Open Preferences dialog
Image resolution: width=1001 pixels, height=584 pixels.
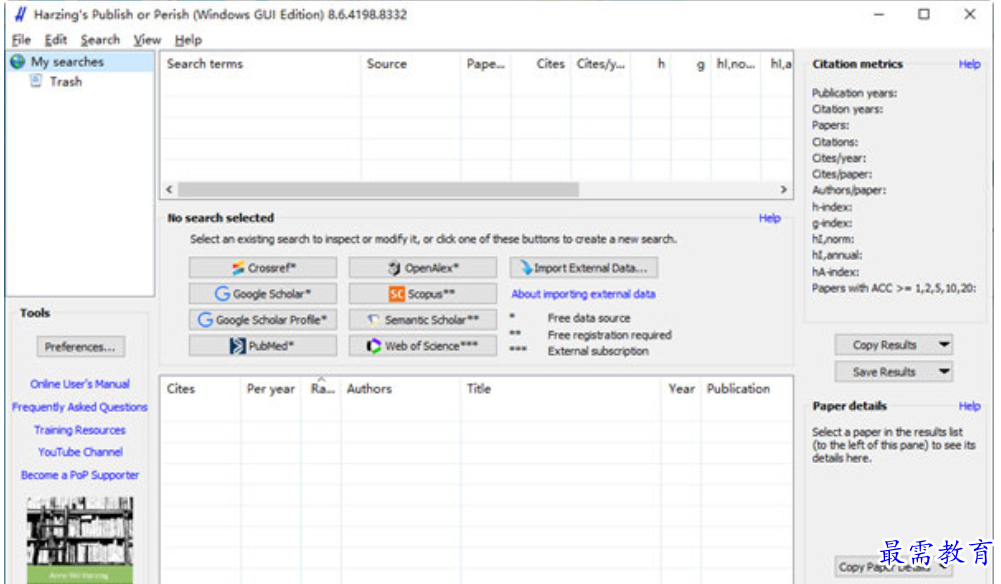point(80,347)
